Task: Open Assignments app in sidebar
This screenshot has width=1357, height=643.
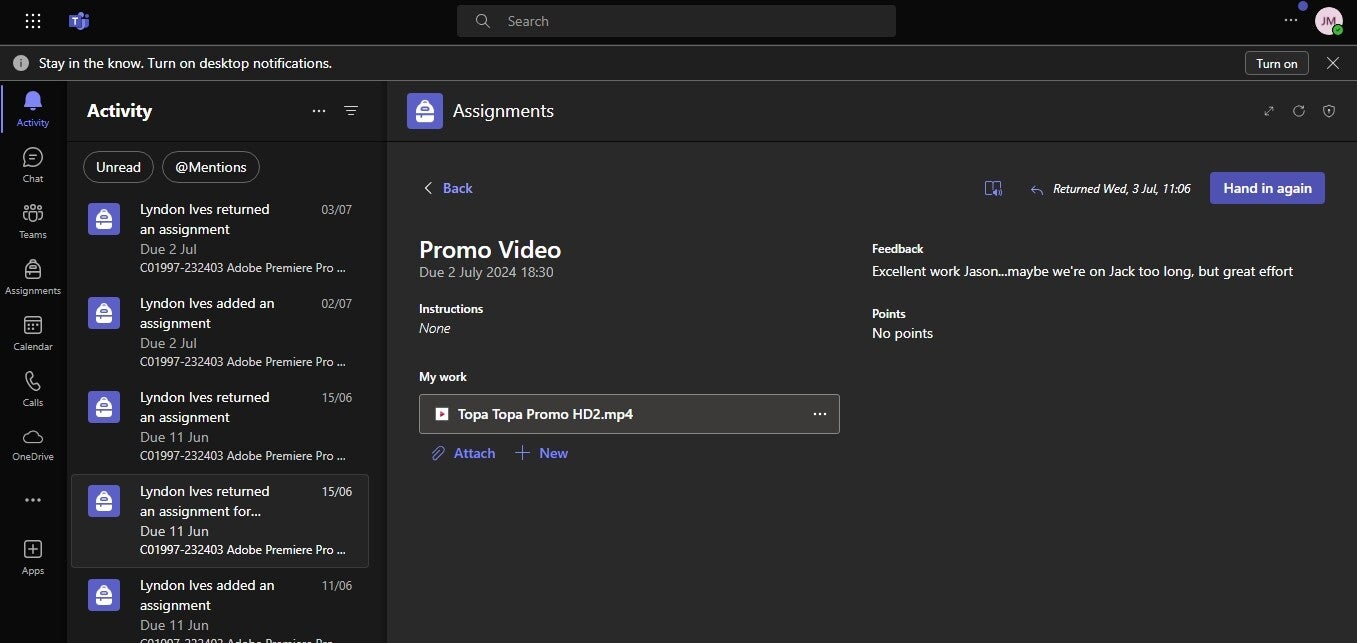Action: pyautogui.click(x=33, y=277)
